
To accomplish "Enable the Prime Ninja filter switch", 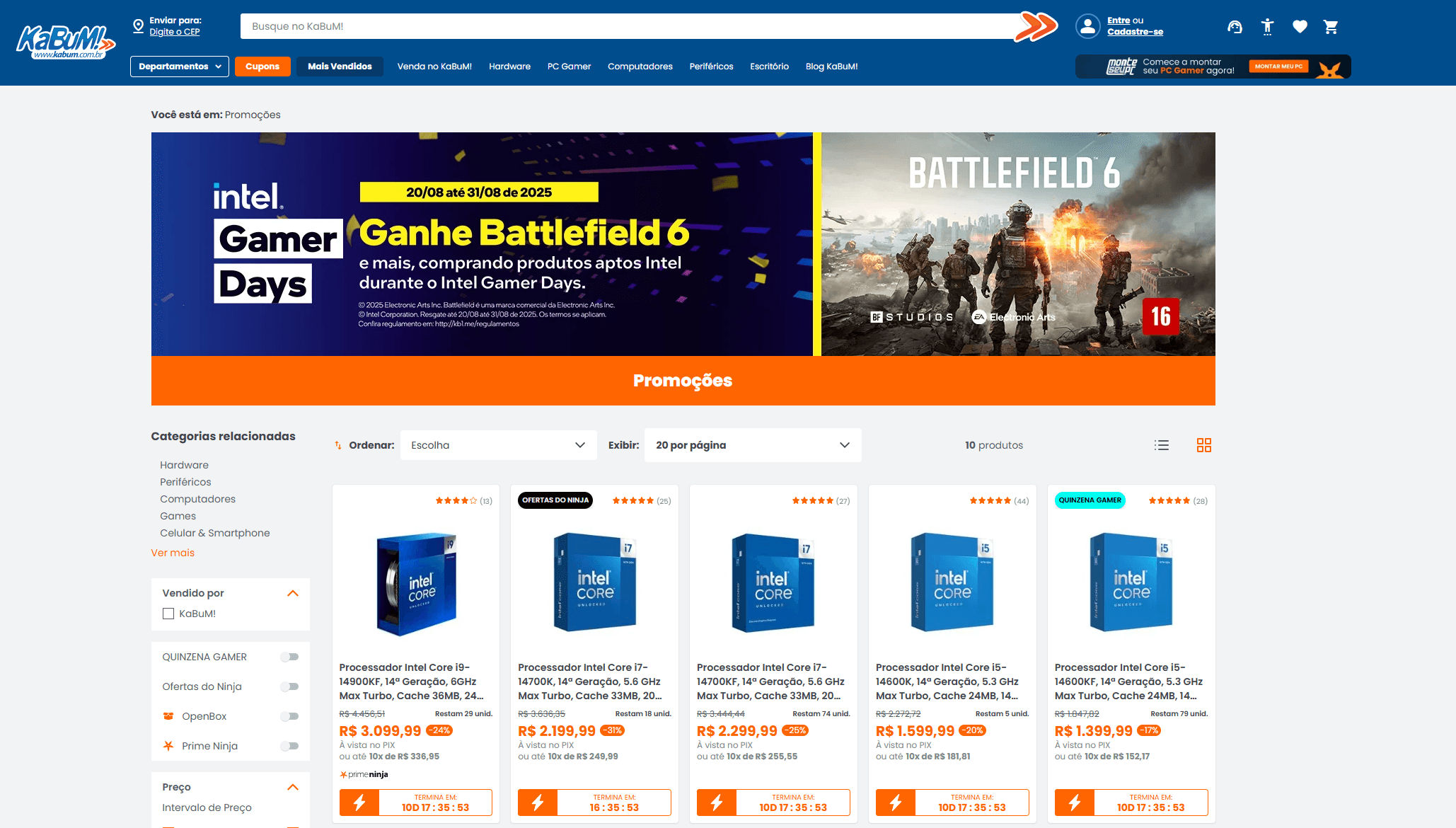I will point(289,746).
